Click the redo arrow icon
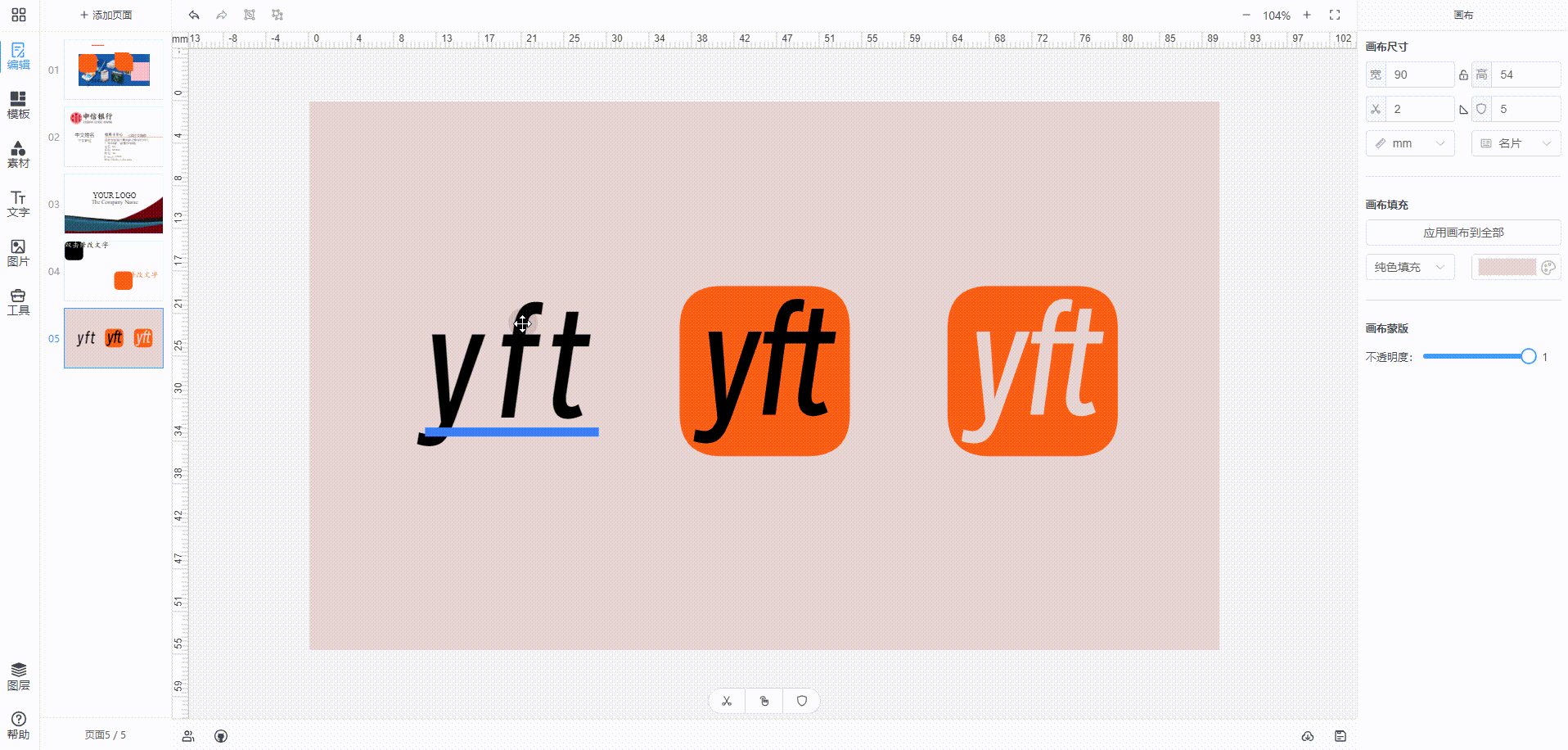The width and height of the screenshot is (1568, 750). click(x=222, y=15)
